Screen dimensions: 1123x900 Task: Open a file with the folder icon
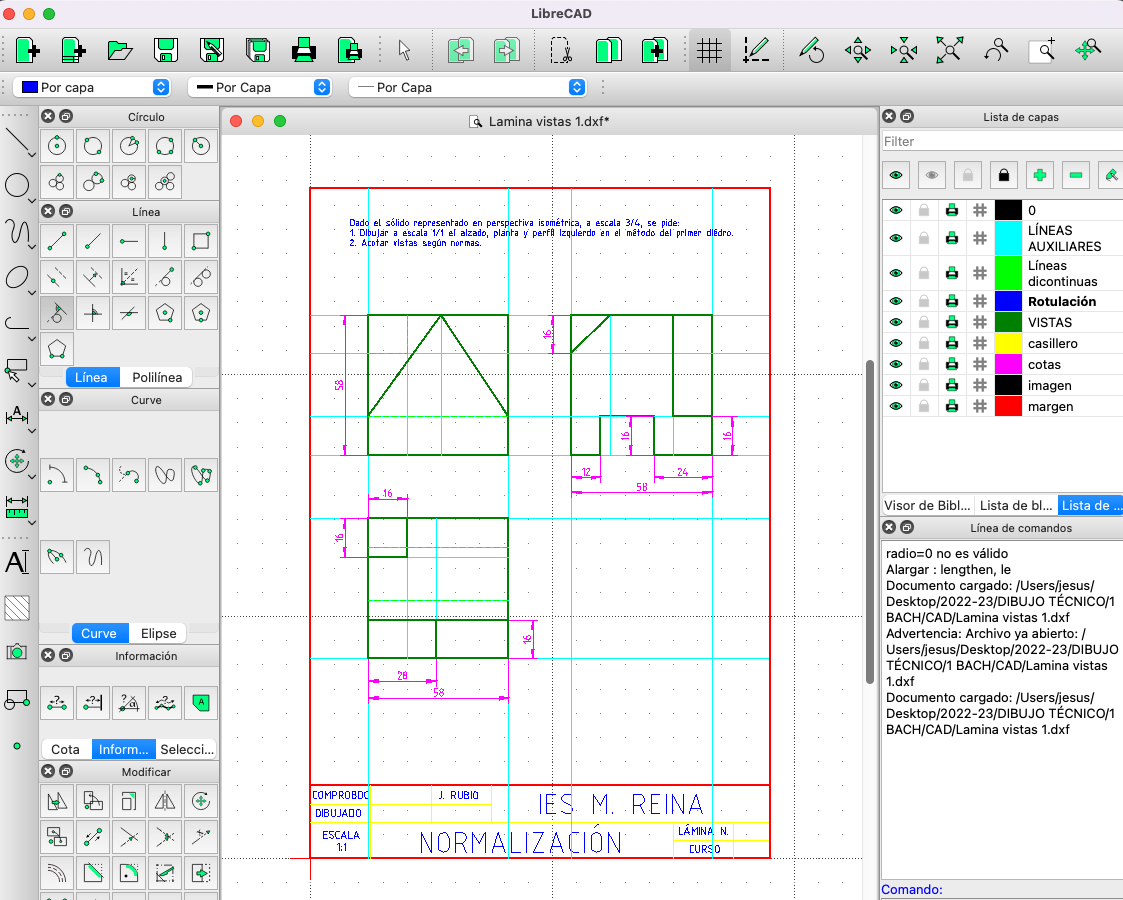coord(120,50)
